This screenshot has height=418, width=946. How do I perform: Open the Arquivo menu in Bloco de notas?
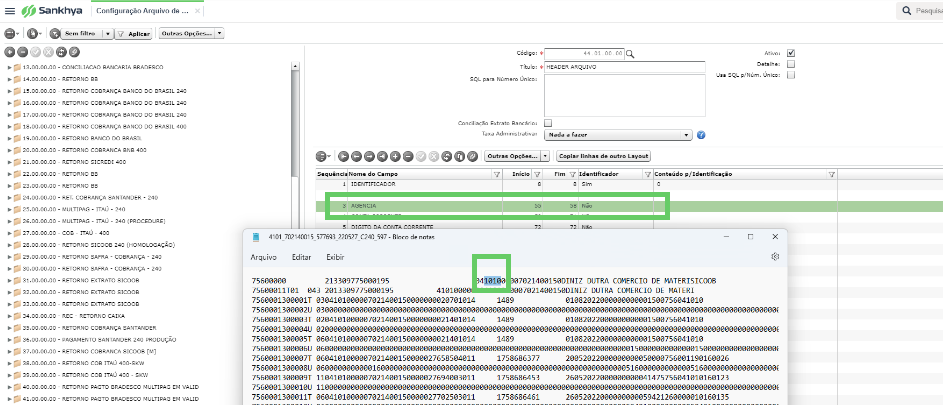(264, 257)
